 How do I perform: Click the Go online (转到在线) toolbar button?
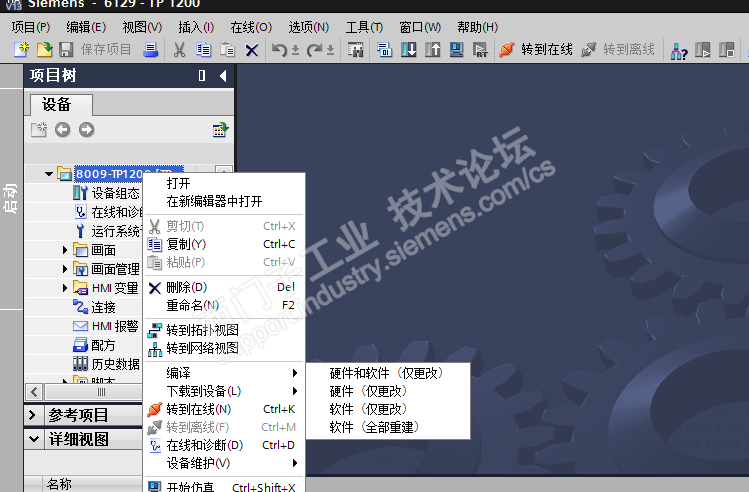click(535, 49)
